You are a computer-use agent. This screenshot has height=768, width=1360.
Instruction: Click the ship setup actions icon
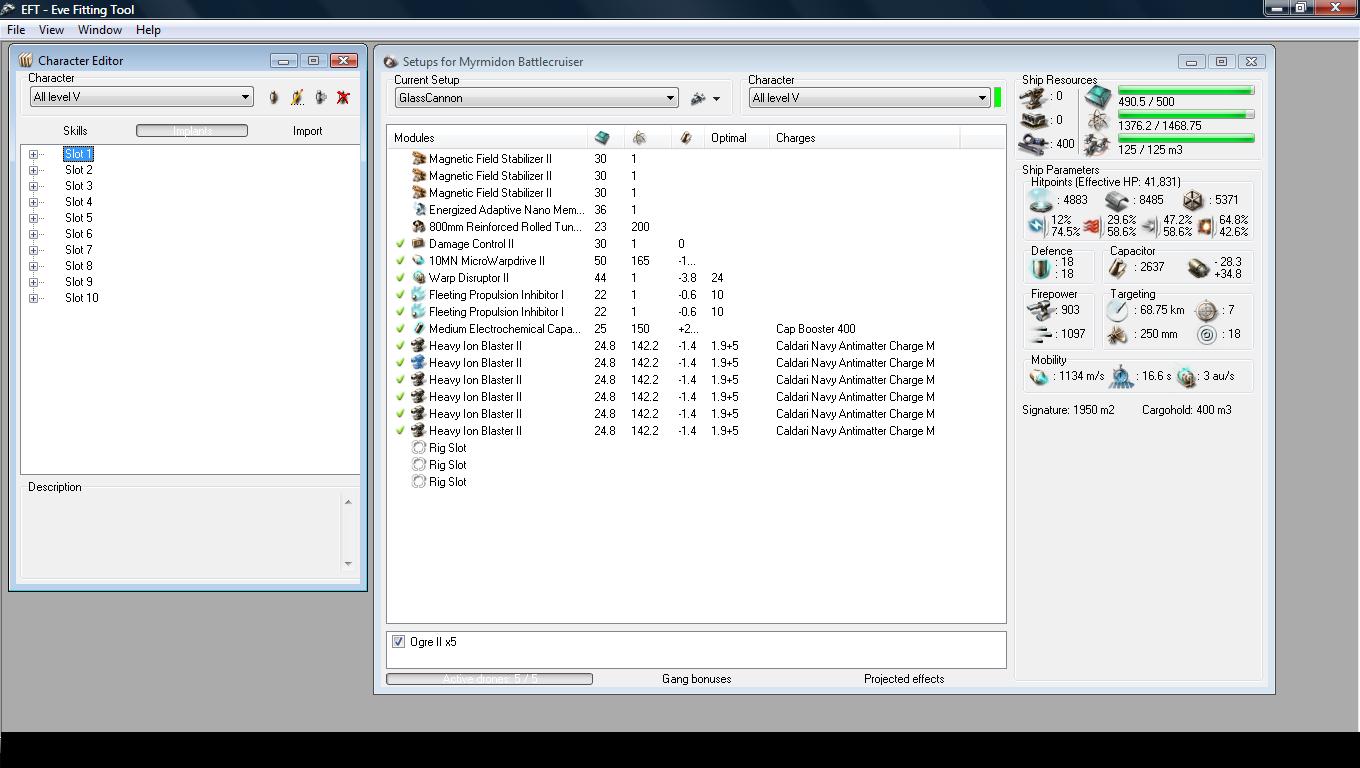tap(698, 98)
